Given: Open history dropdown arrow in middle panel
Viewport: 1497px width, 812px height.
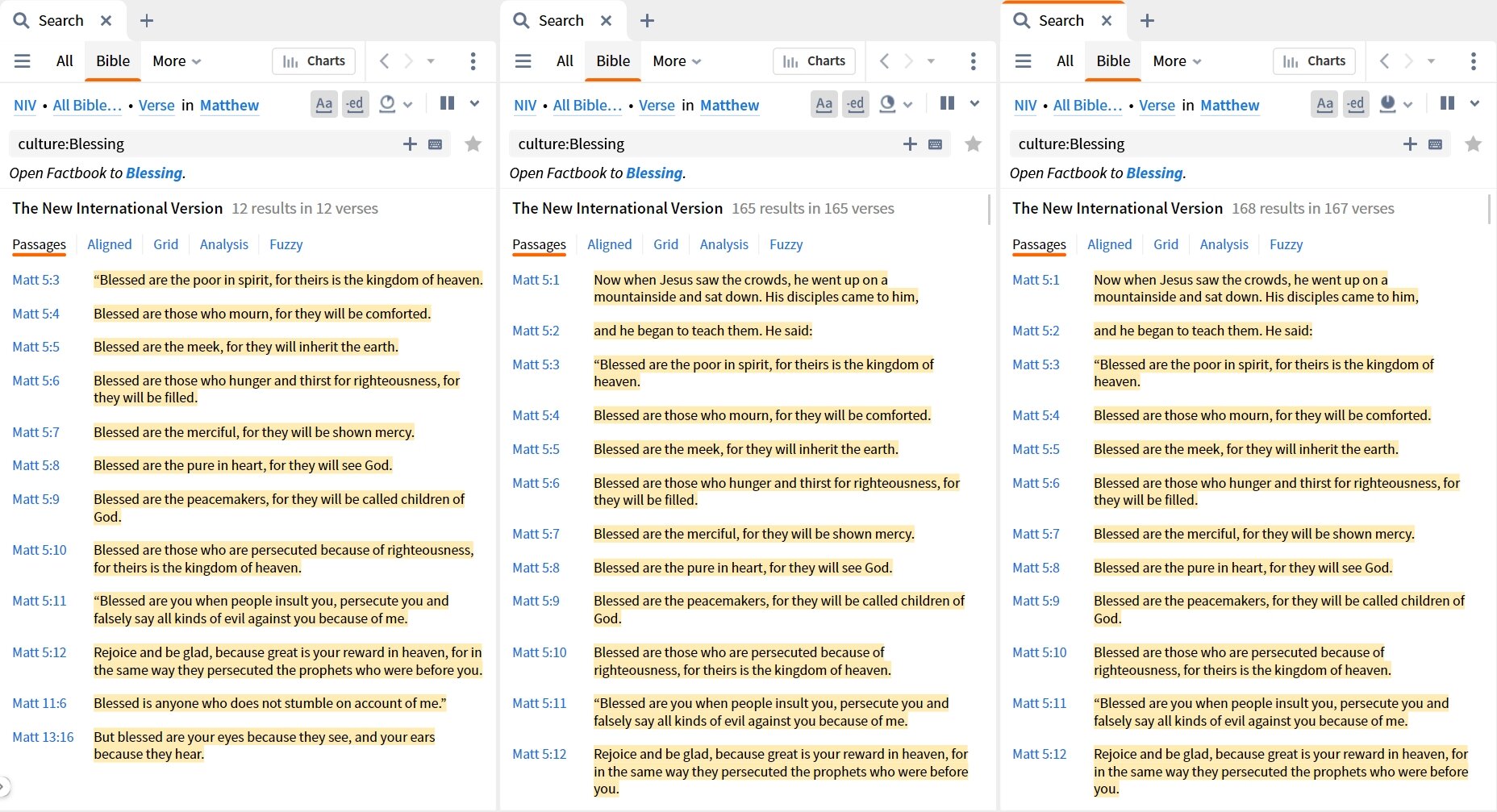Looking at the screenshot, I should 931,61.
